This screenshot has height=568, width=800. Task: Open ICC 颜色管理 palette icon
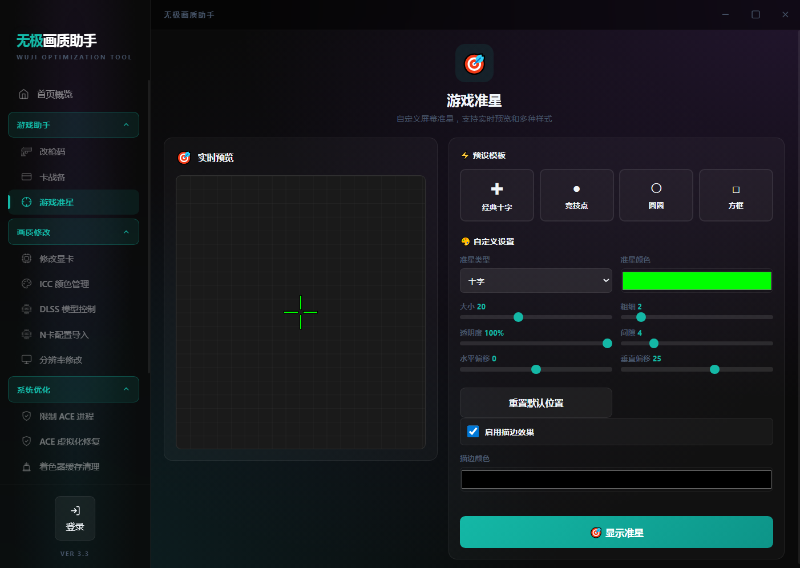click(x=27, y=284)
